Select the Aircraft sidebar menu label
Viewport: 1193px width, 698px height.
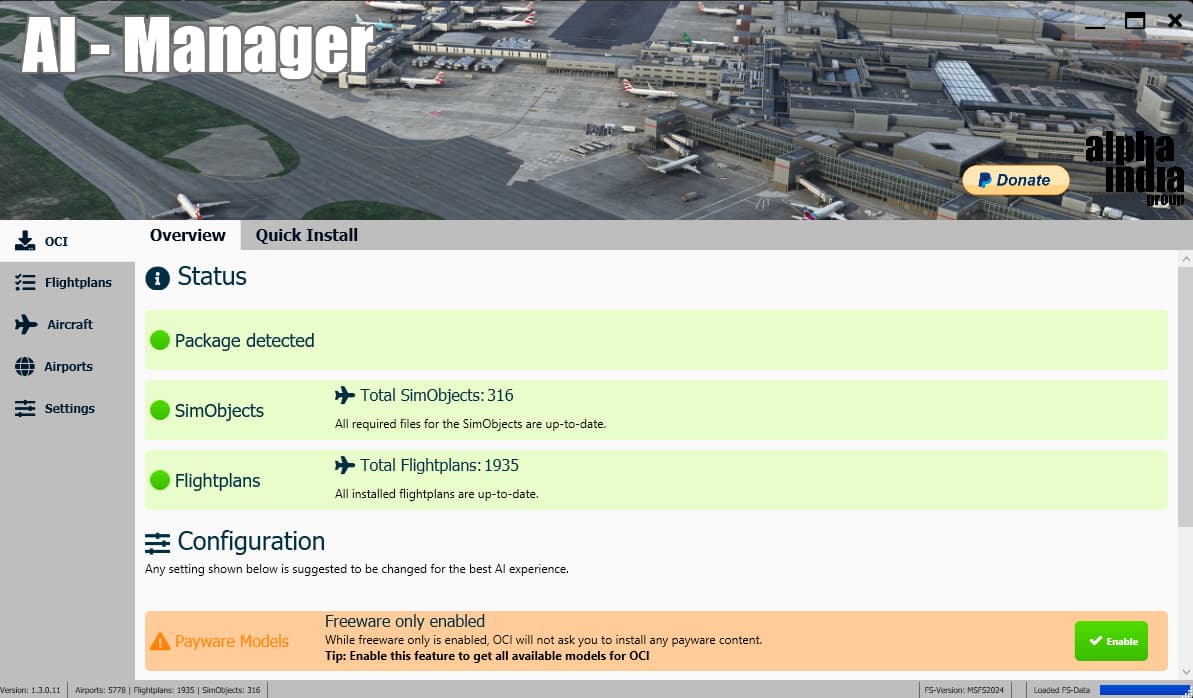click(70, 324)
